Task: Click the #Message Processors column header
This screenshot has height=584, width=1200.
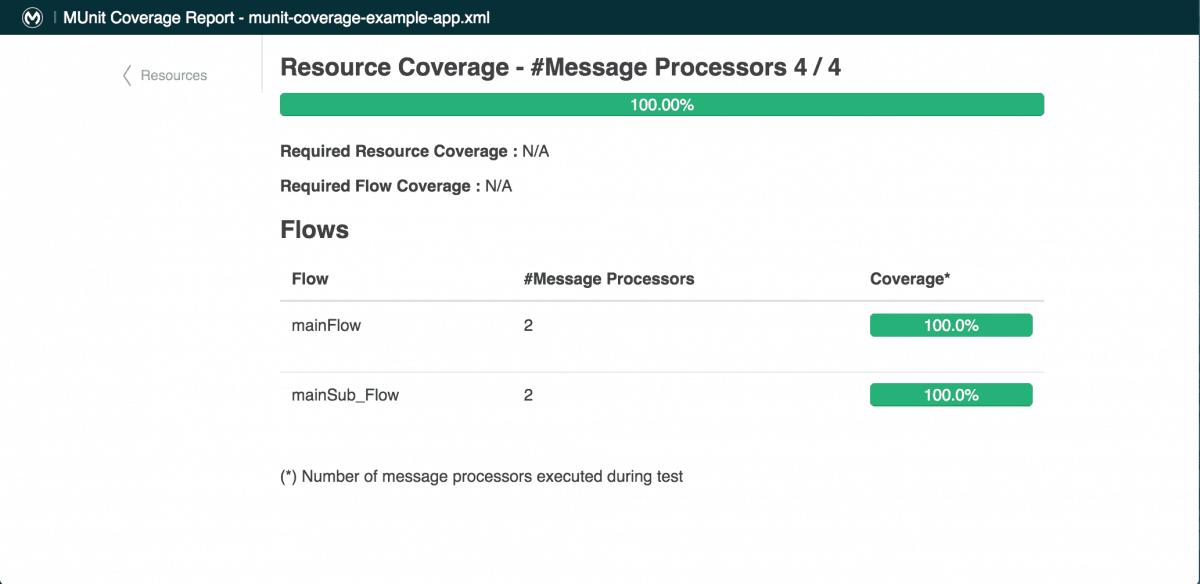Action: [x=609, y=279]
